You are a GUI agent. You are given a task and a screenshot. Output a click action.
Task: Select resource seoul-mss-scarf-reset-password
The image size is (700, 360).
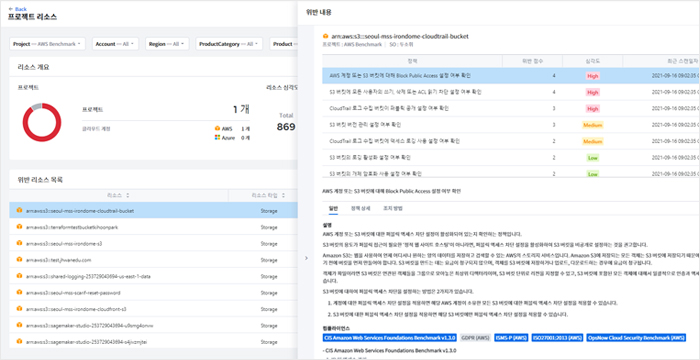tap(73, 293)
